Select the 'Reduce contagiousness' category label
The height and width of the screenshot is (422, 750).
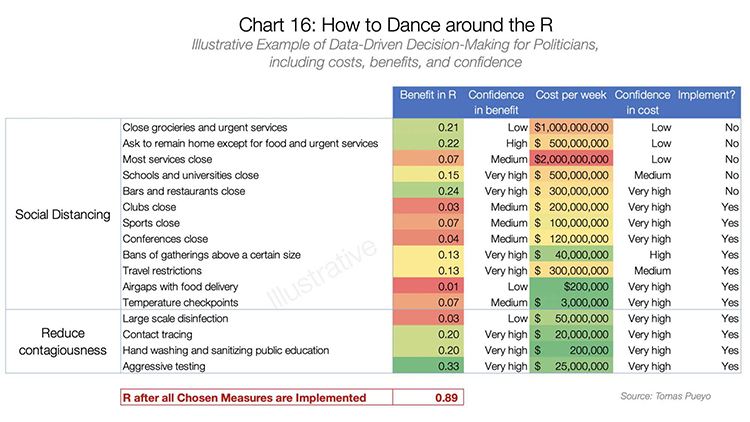click(62, 342)
